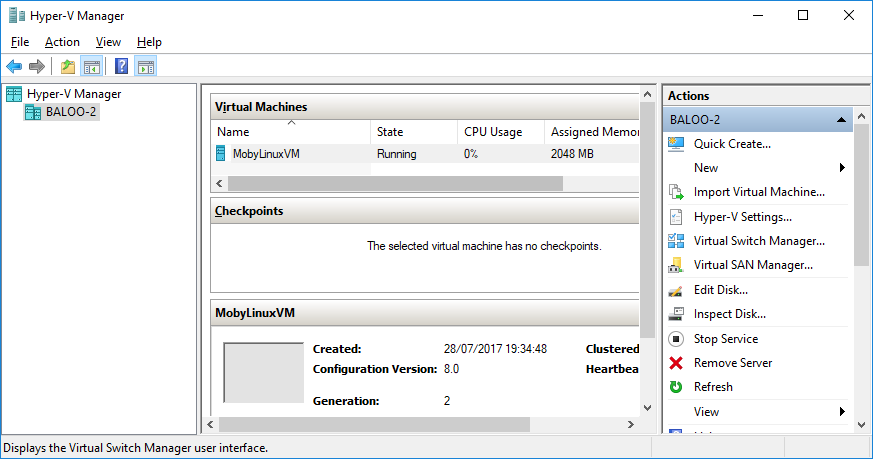Open the Action menu

click(62, 42)
